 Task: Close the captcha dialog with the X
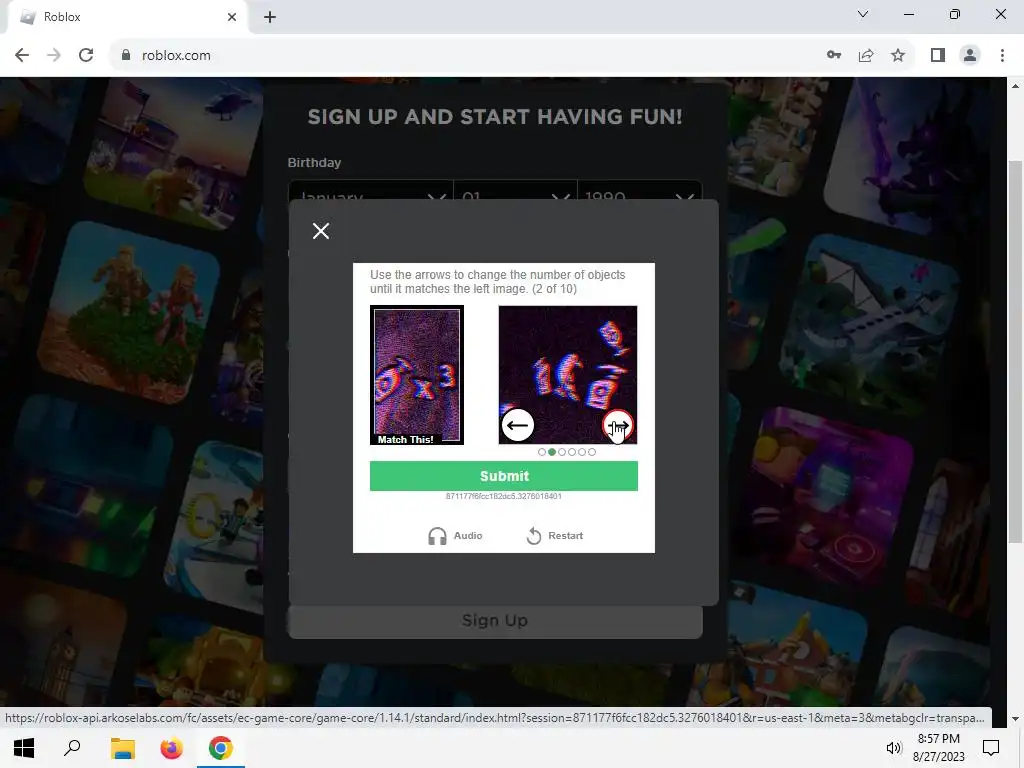pos(321,231)
